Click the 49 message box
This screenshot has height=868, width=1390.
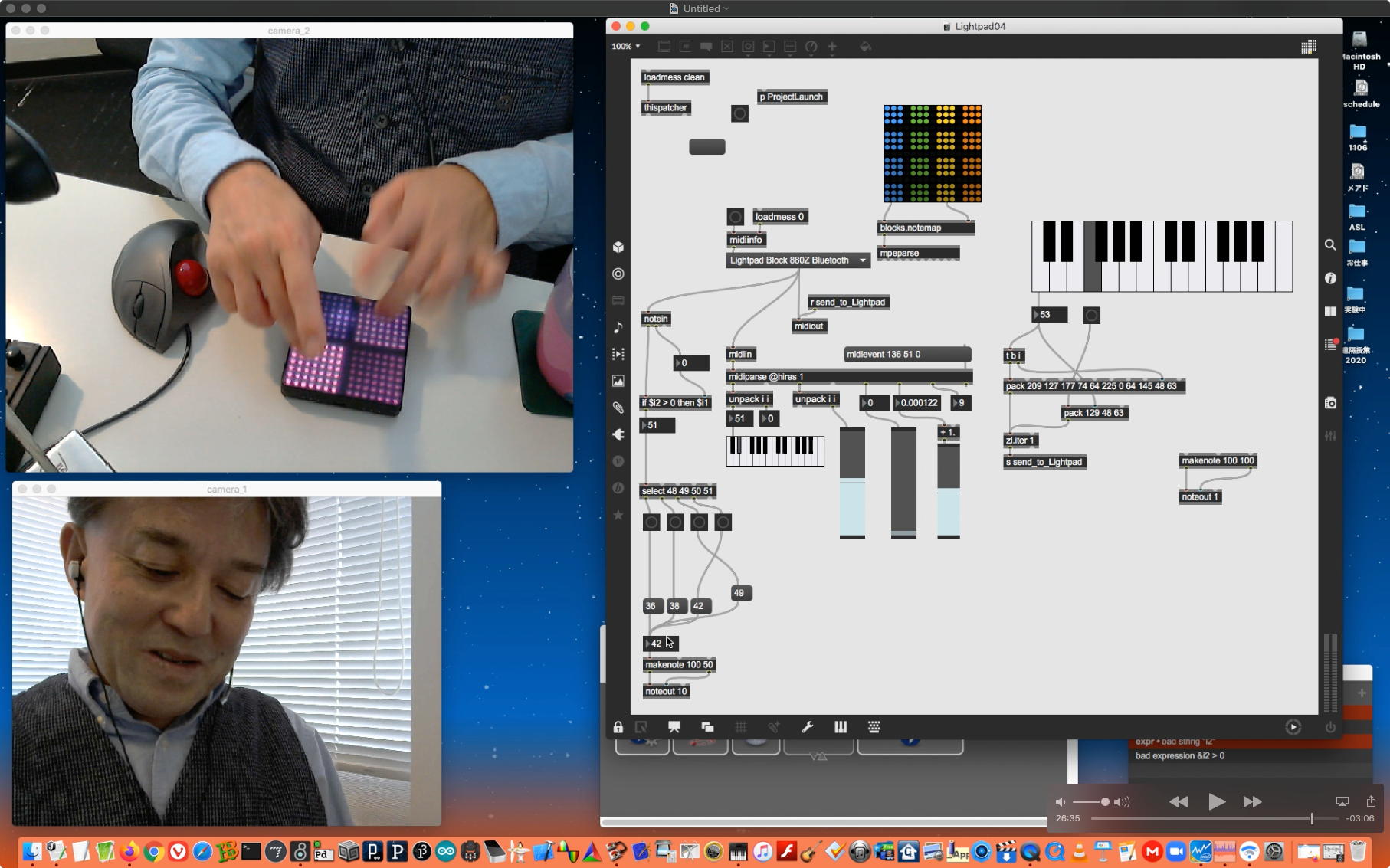click(x=739, y=593)
